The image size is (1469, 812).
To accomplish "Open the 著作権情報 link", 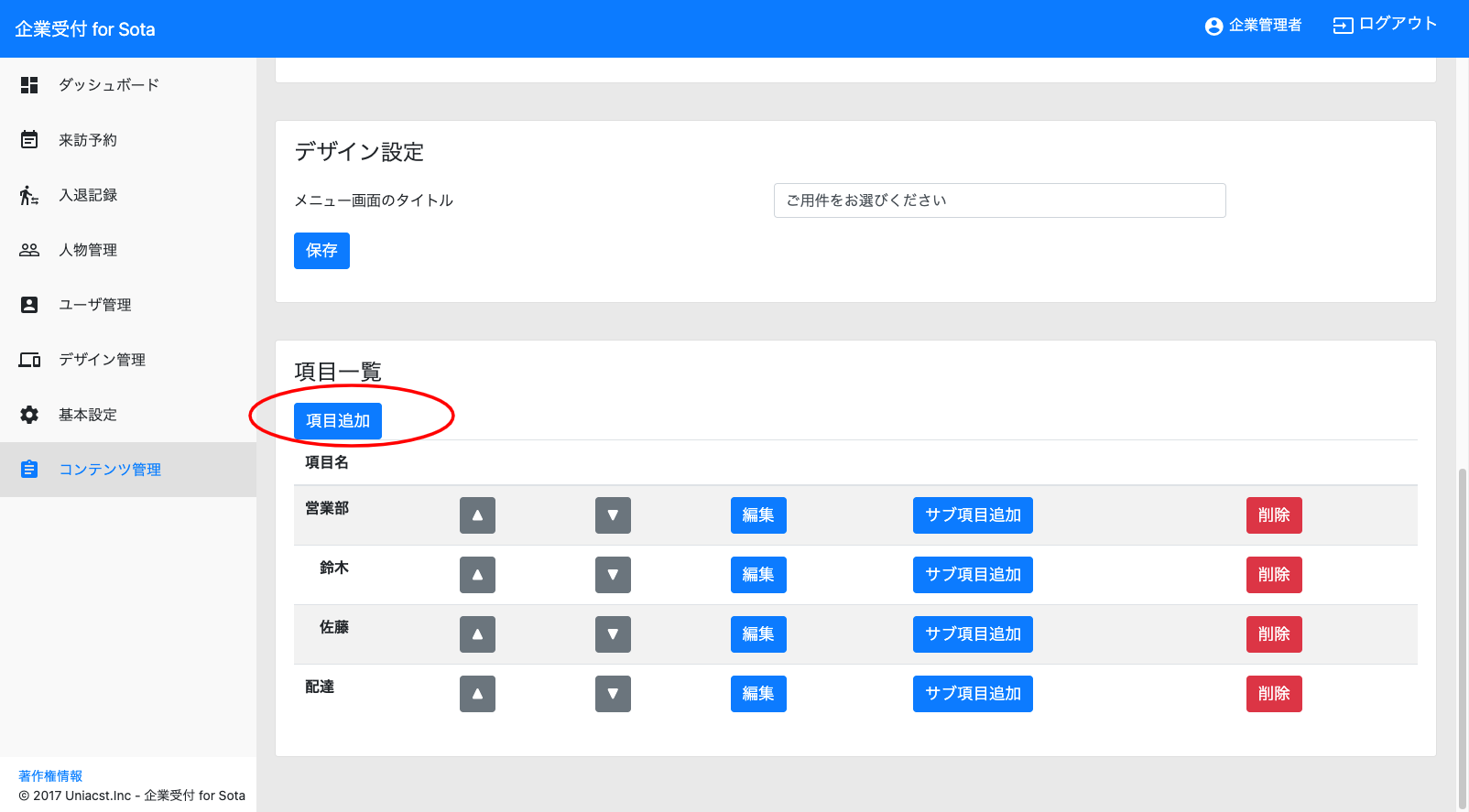I will [x=50, y=776].
